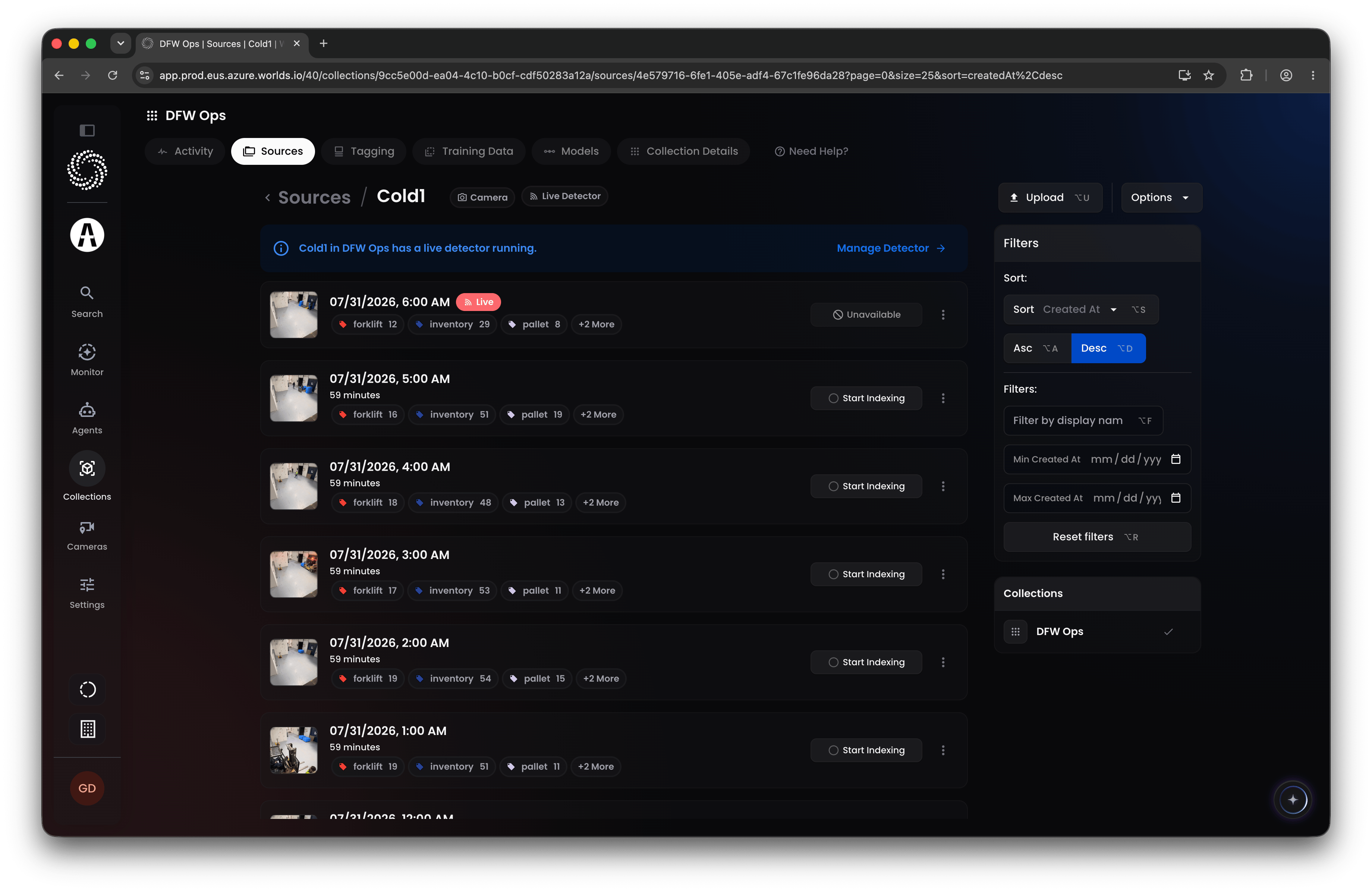Click the Live Detector badge

[564, 197]
